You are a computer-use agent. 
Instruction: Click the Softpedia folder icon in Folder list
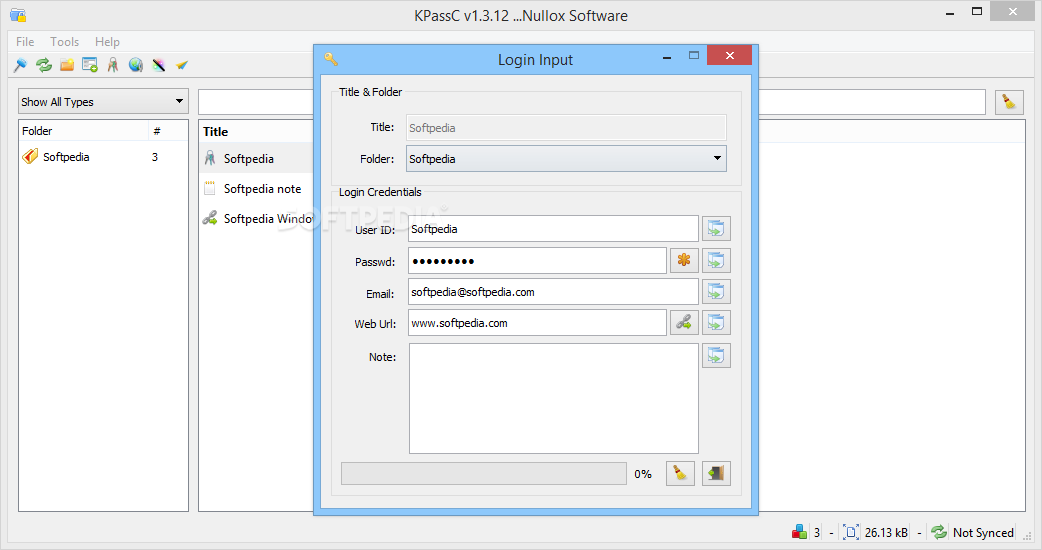point(30,157)
